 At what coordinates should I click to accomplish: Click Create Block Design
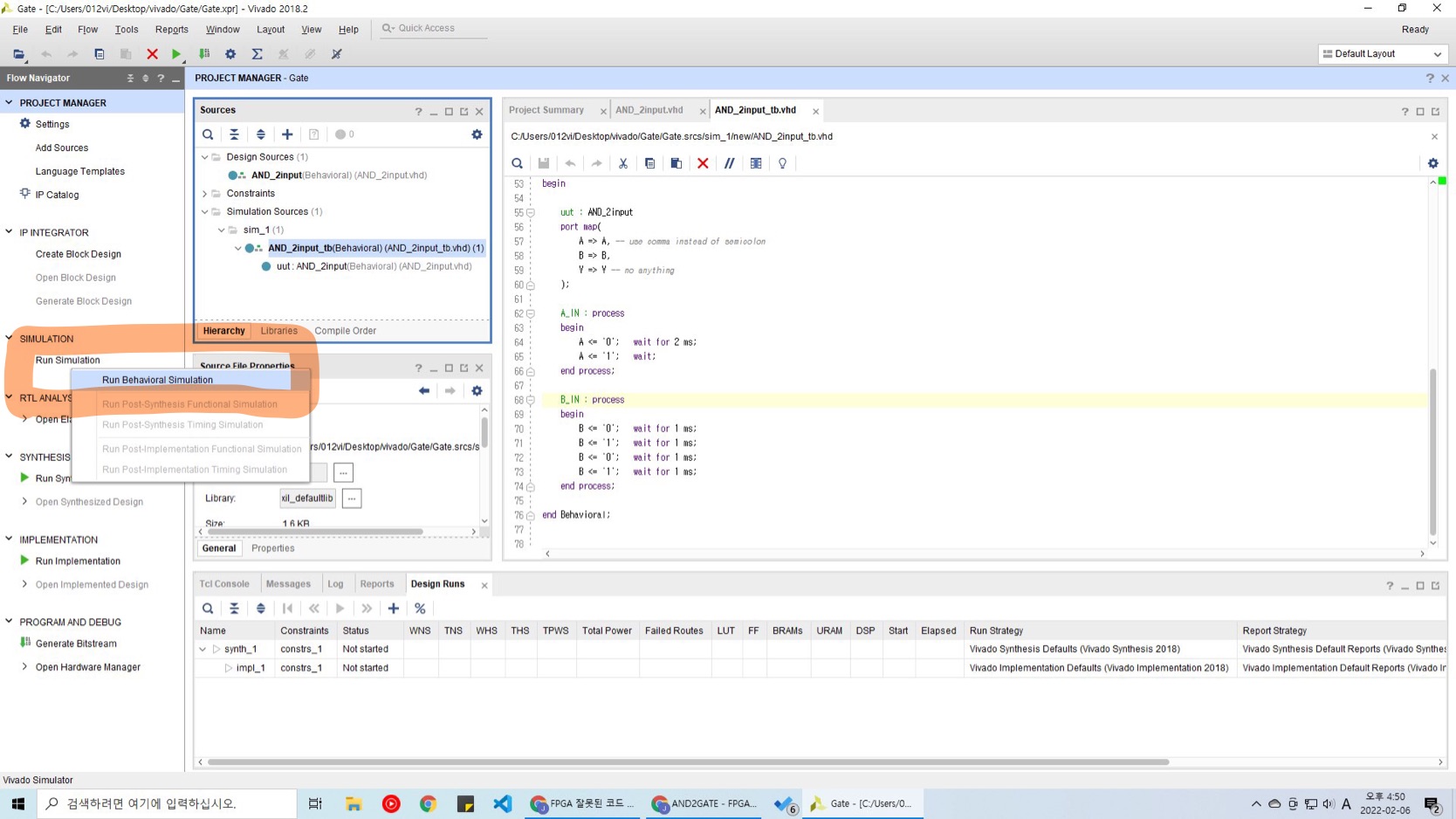coord(79,254)
